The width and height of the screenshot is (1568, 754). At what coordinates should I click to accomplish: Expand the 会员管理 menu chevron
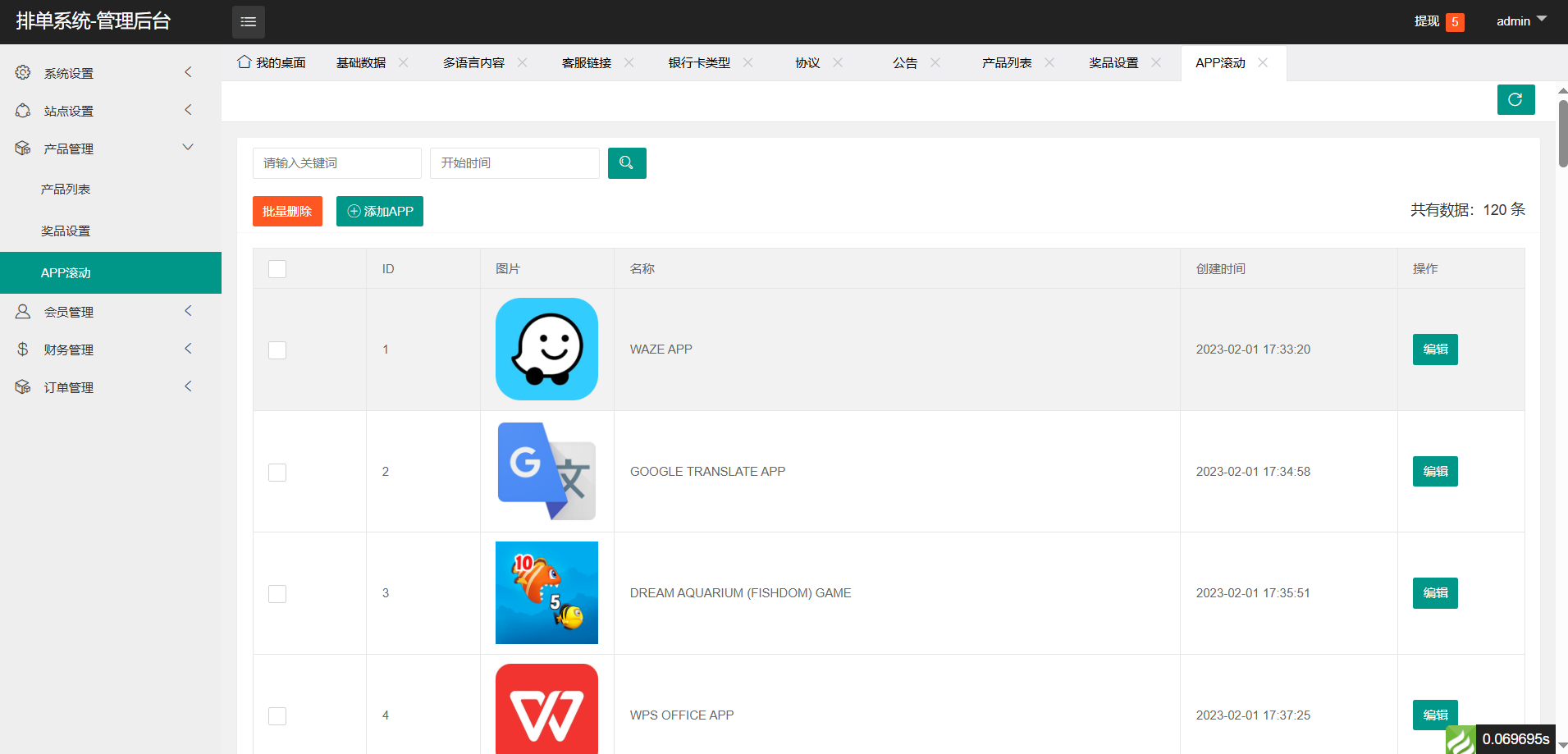click(188, 311)
